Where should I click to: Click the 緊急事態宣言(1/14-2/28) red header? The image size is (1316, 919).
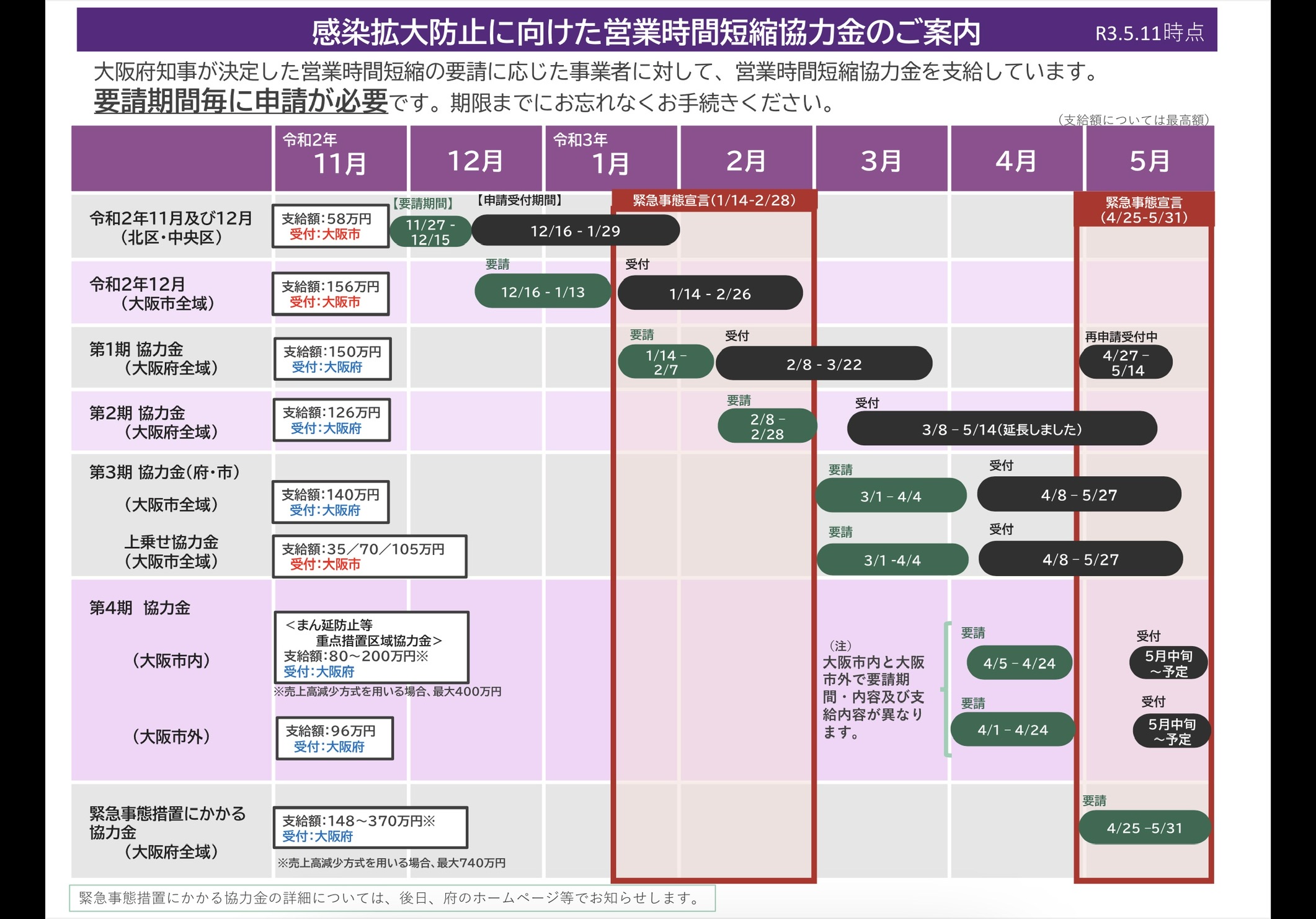coord(714,200)
